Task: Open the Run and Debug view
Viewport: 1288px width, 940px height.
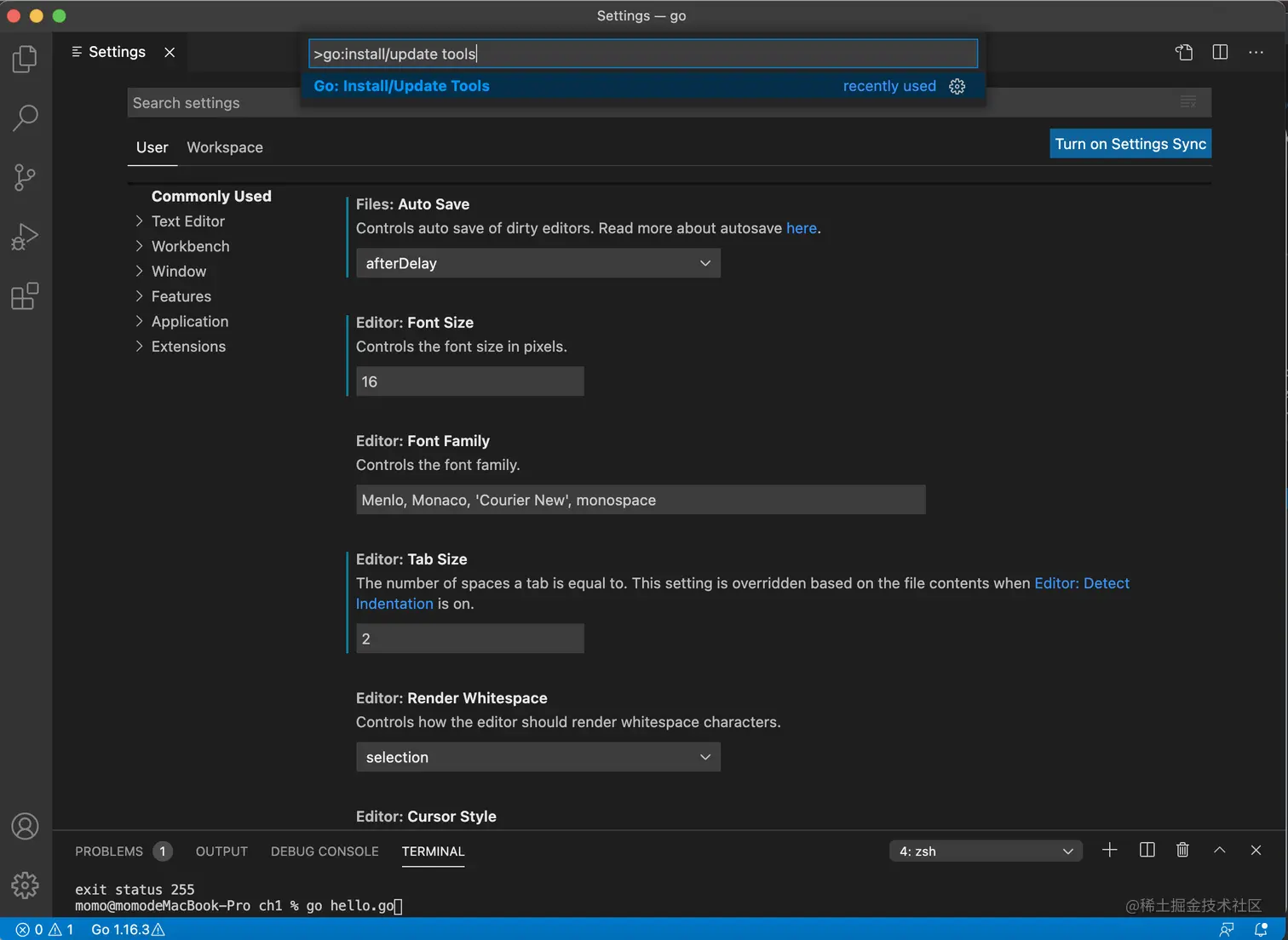Action: 25,237
